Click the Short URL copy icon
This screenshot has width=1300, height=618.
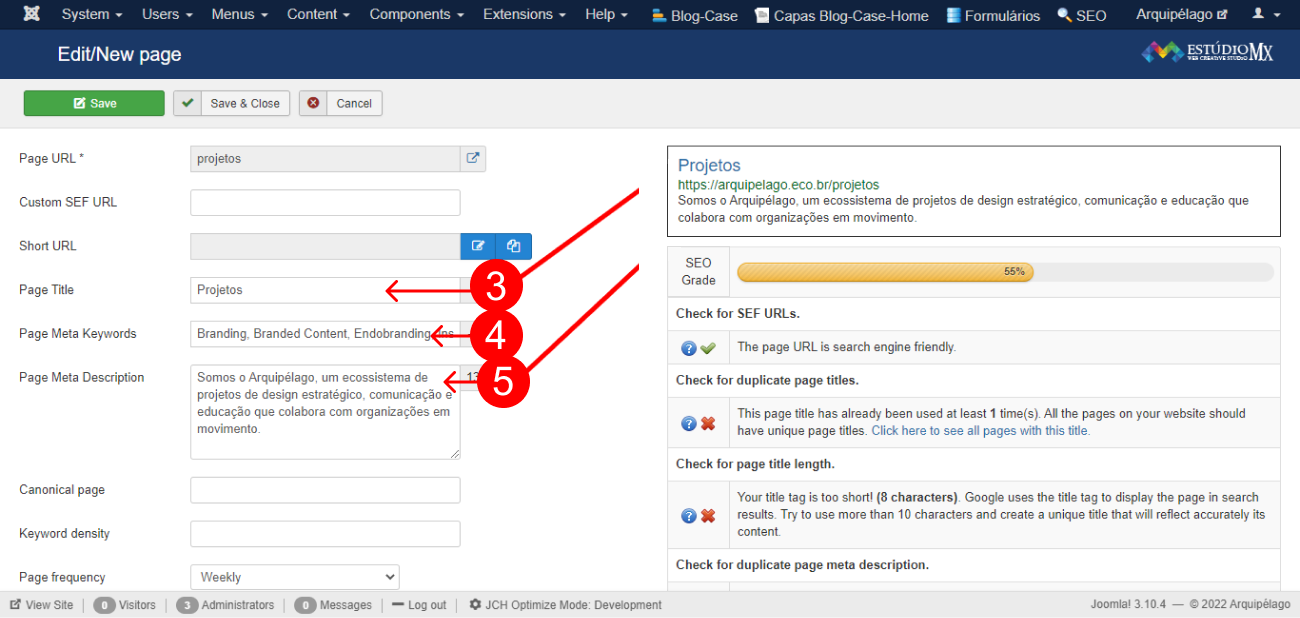[514, 246]
